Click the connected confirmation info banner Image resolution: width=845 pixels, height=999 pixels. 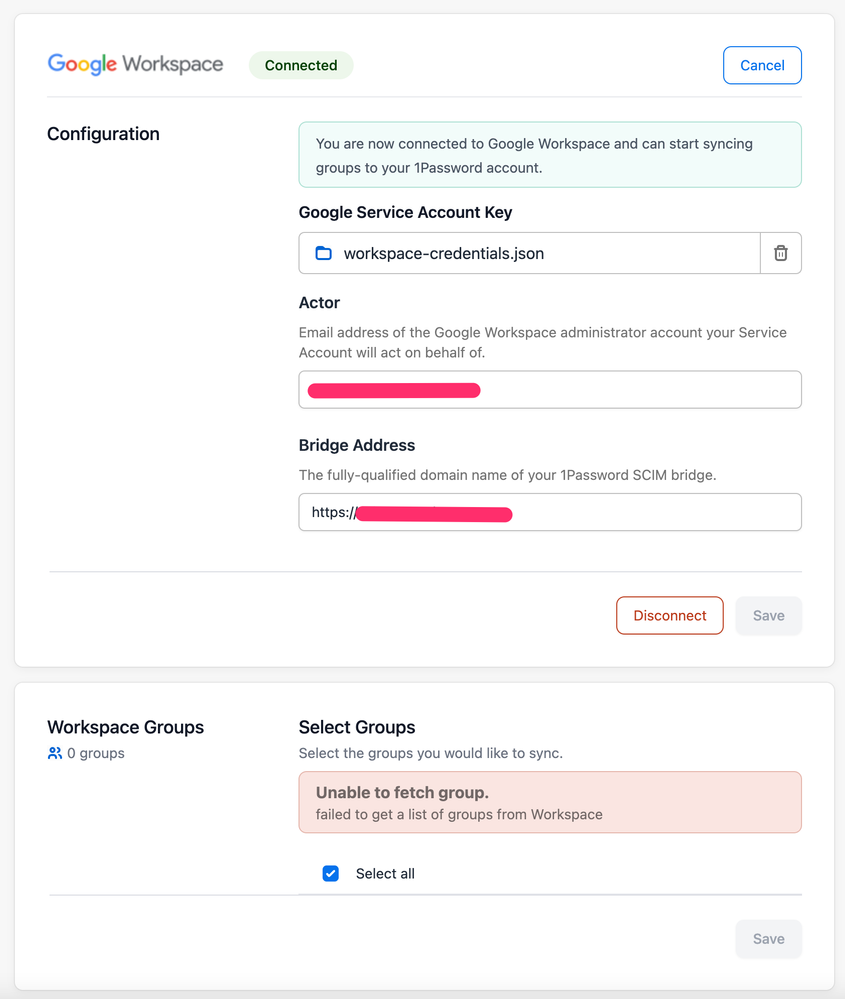pyautogui.click(x=549, y=155)
